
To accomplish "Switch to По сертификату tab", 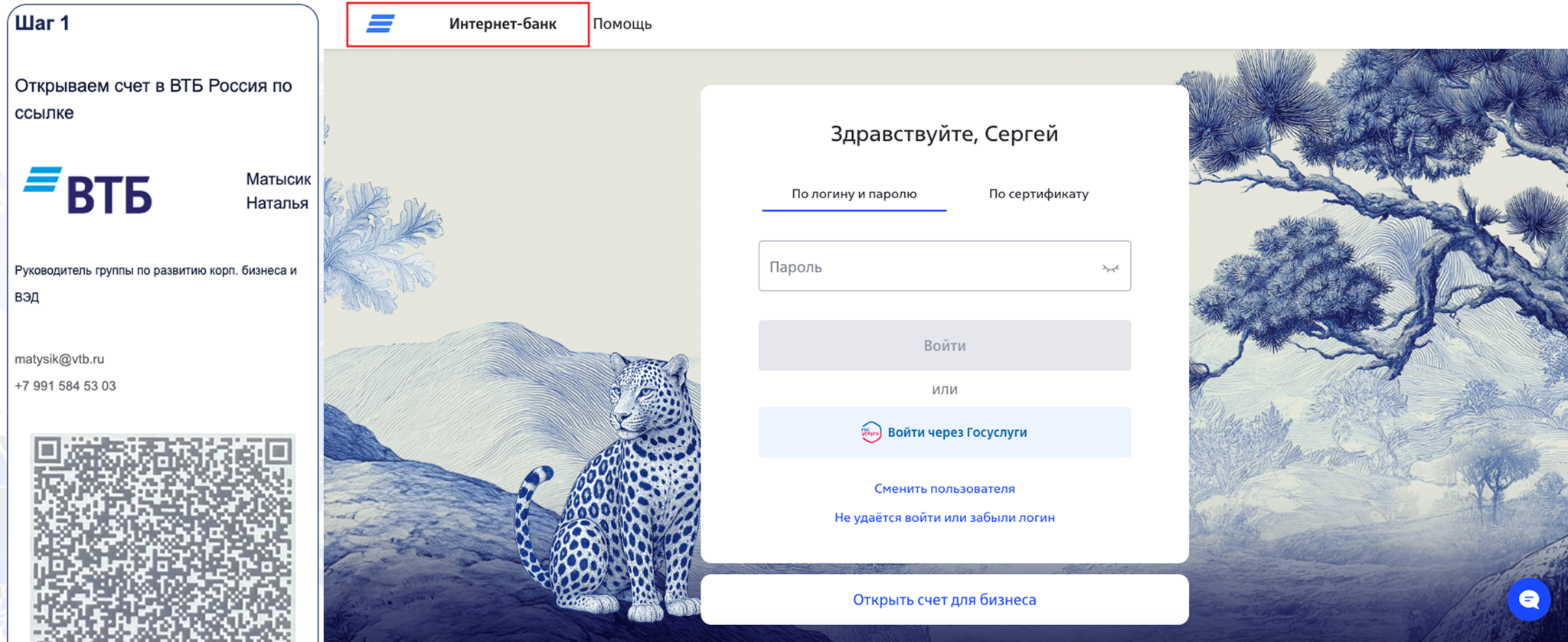I will [1038, 194].
